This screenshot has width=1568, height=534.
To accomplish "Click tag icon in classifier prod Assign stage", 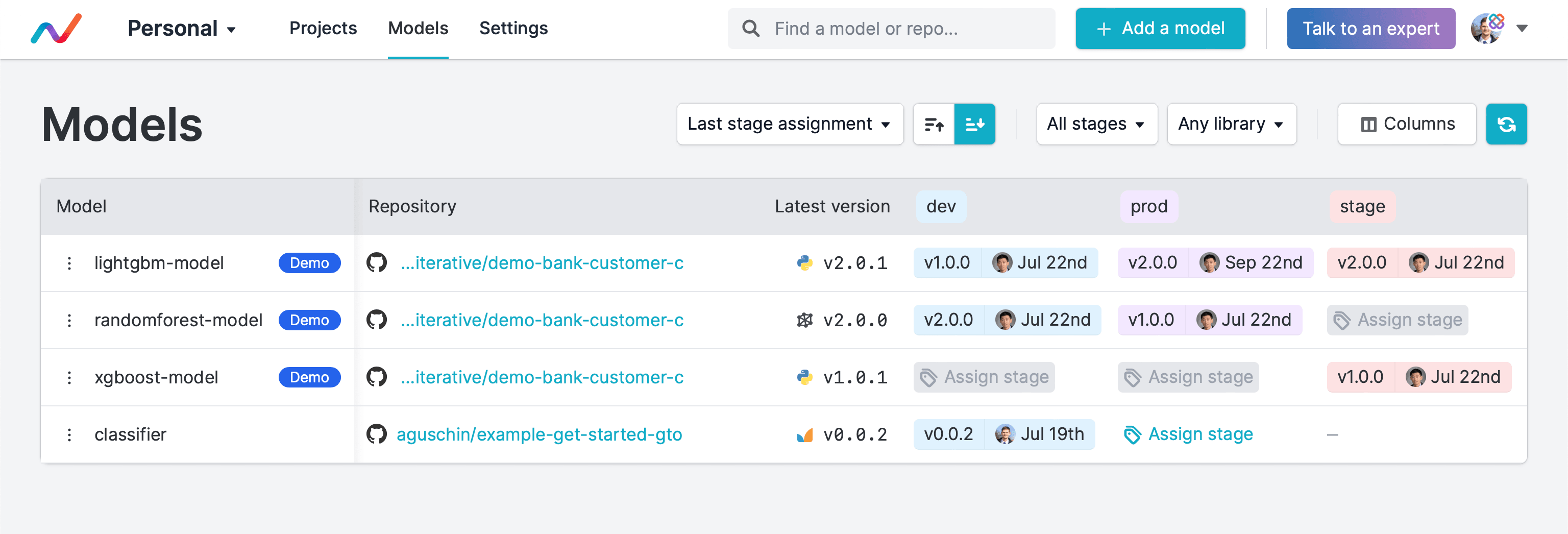I will pyautogui.click(x=1132, y=435).
